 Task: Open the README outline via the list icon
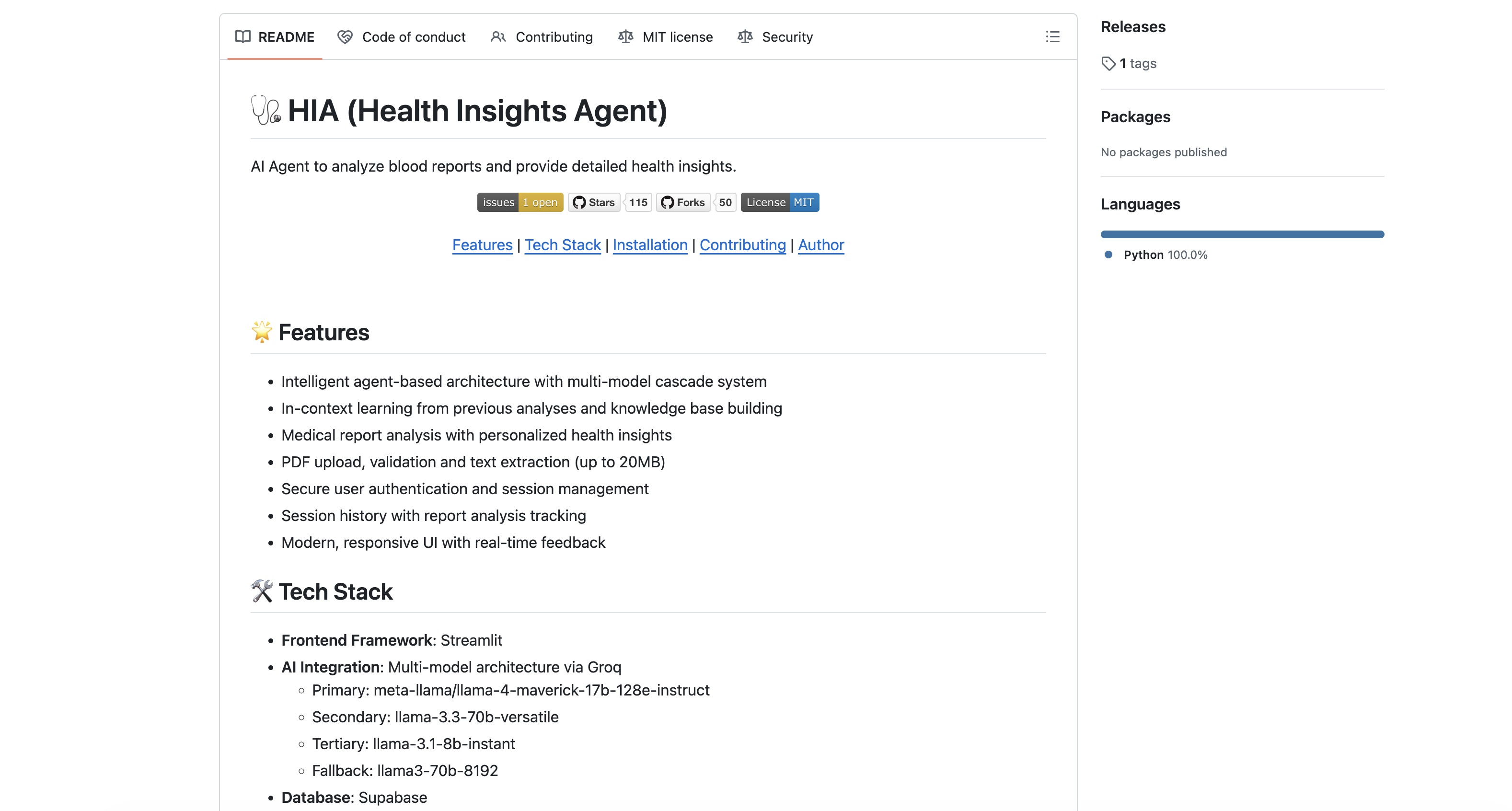tap(1052, 37)
